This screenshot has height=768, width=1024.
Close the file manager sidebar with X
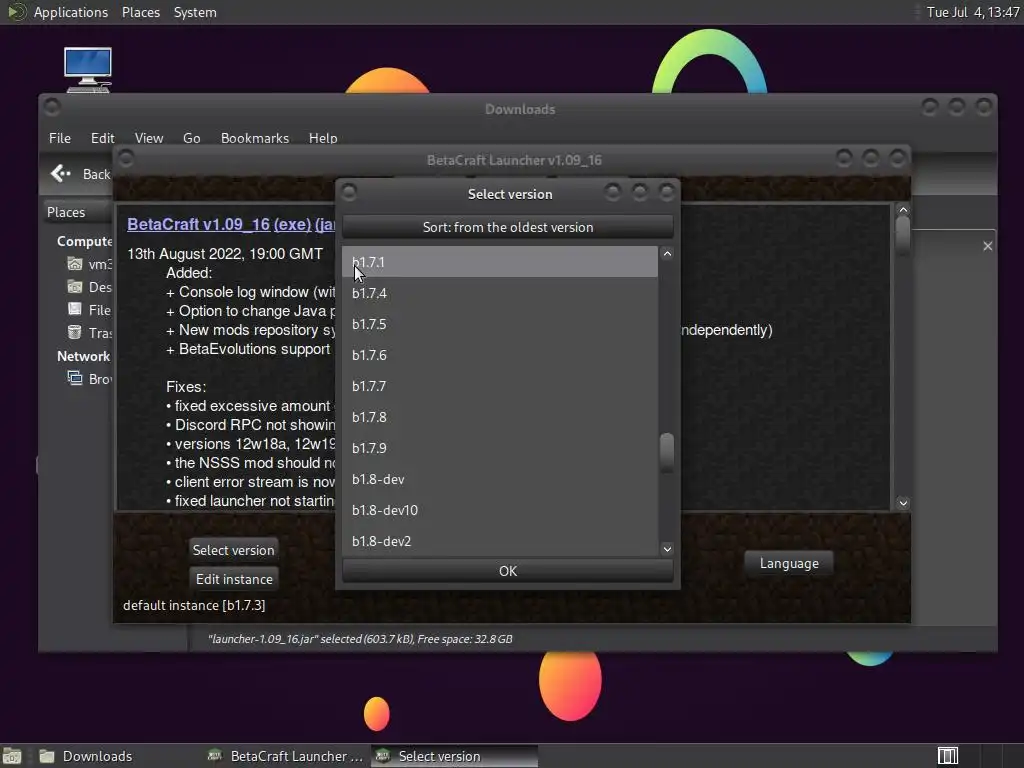[987, 246]
